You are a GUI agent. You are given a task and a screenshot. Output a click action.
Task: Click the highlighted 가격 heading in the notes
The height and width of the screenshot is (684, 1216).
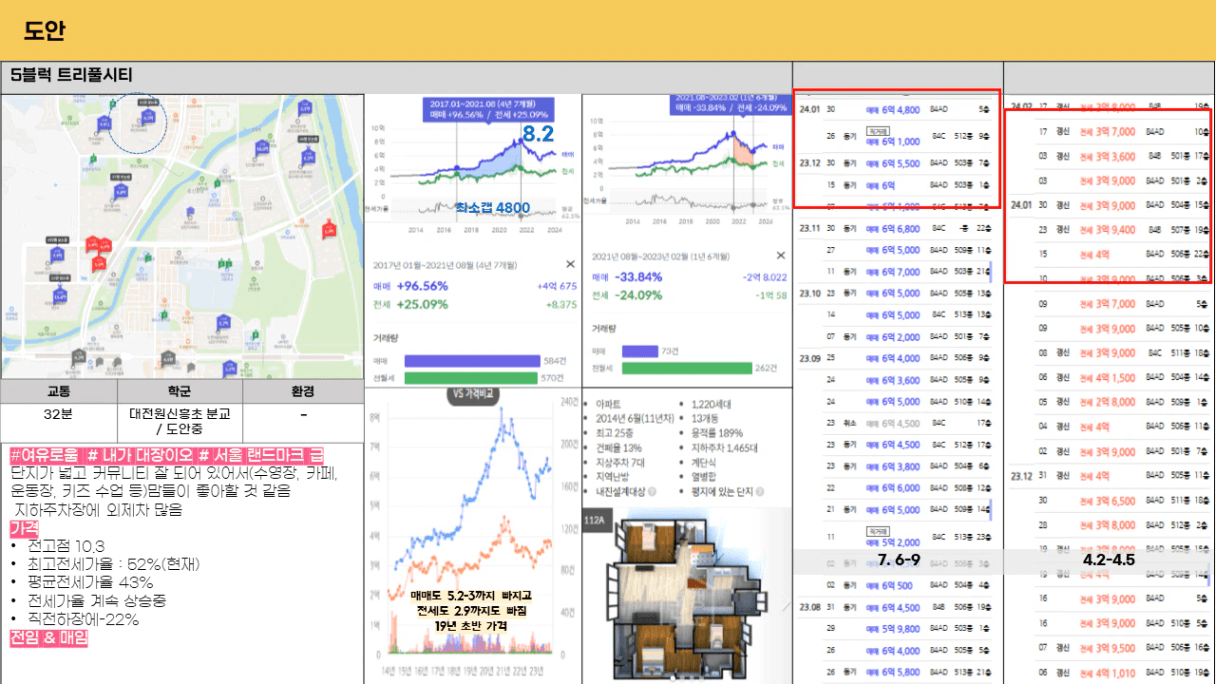(x=24, y=527)
